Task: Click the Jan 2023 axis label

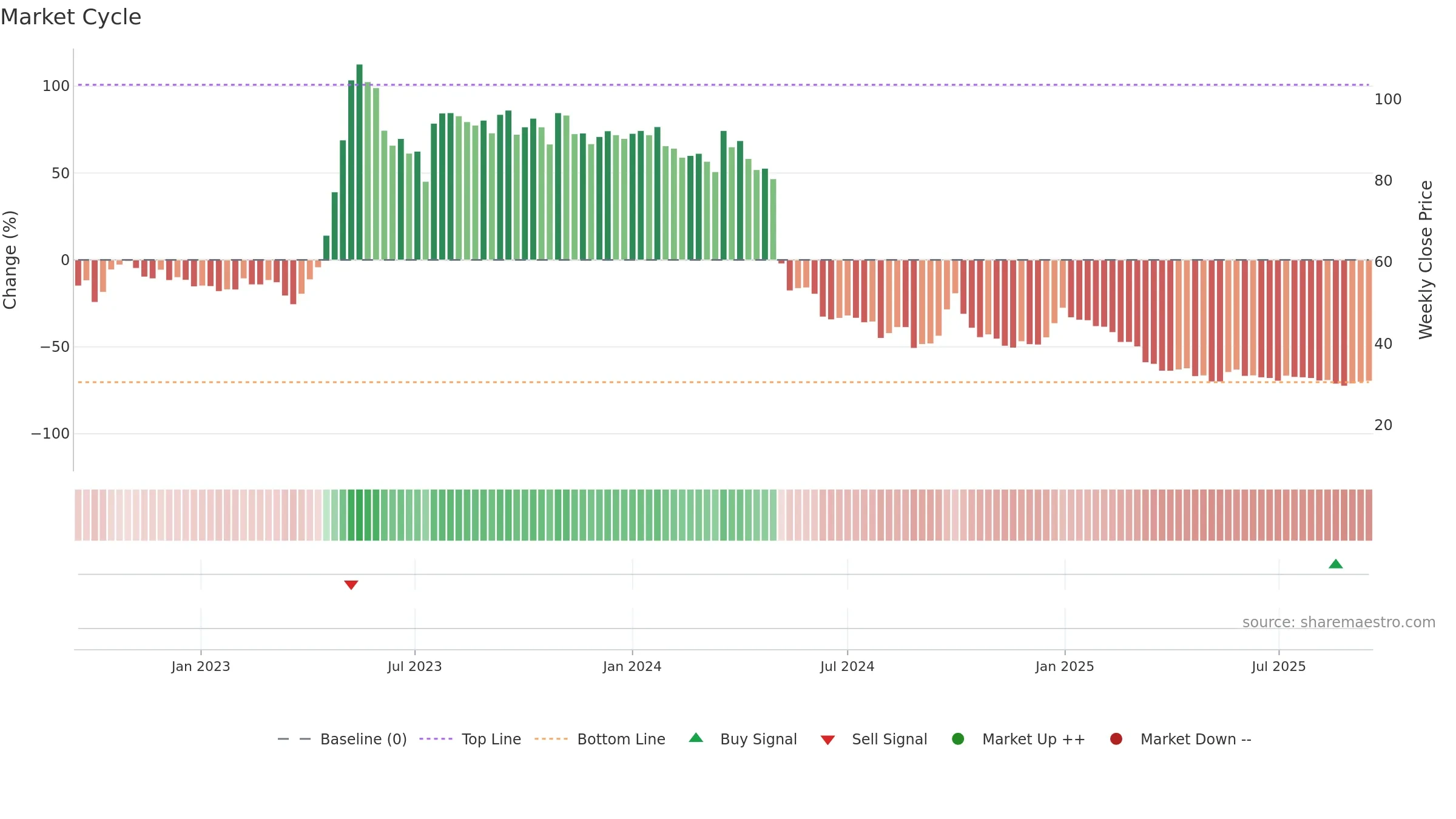Action: click(201, 667)
